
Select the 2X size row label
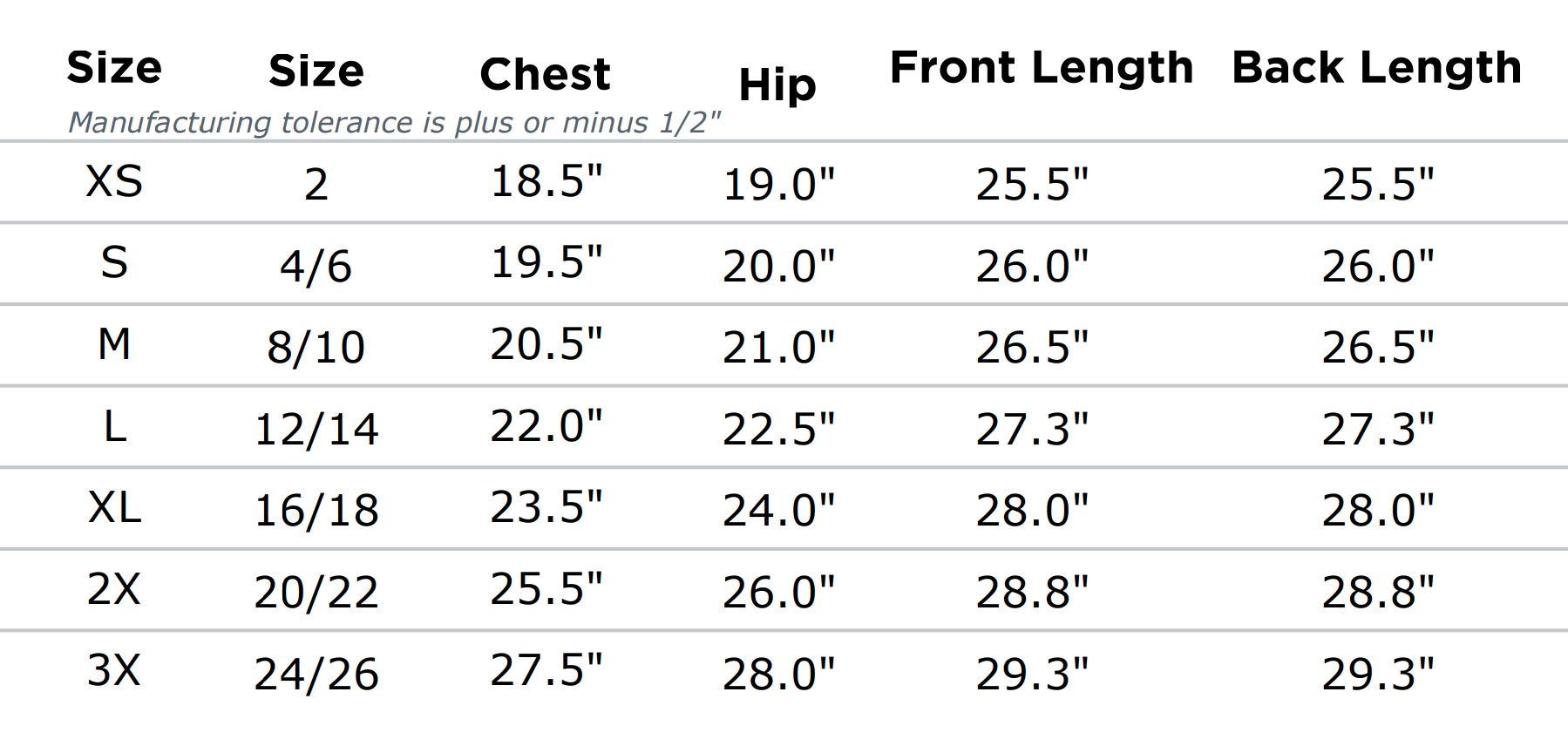click(x=114, y=589)
